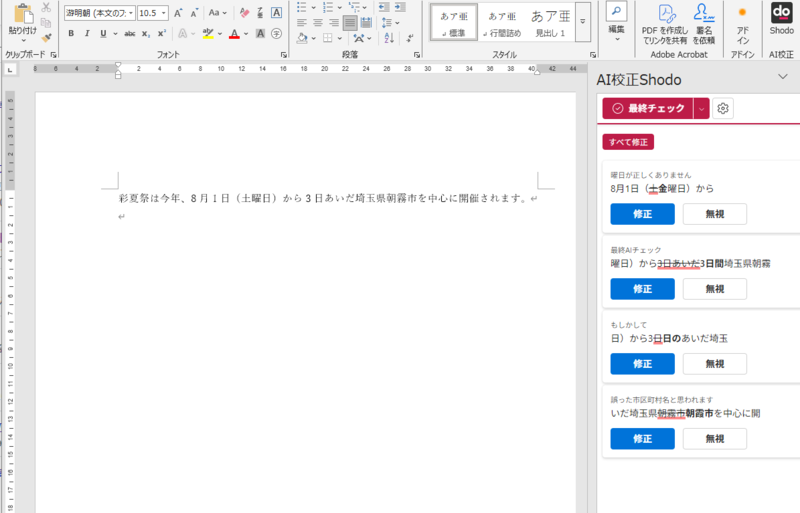800x513 pixels.
Task: Click 無視 for the 誤った市区町村名 suggestion
Action: coord(715,439)
